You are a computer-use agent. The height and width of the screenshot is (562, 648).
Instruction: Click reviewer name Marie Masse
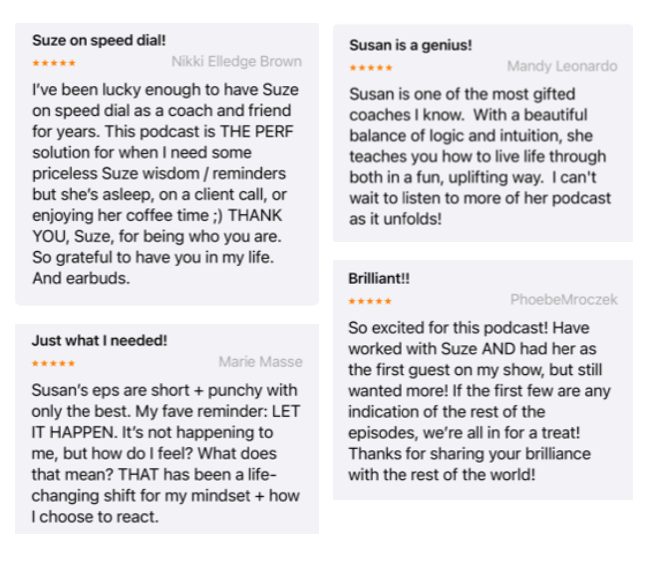click(x=260, y=362)
